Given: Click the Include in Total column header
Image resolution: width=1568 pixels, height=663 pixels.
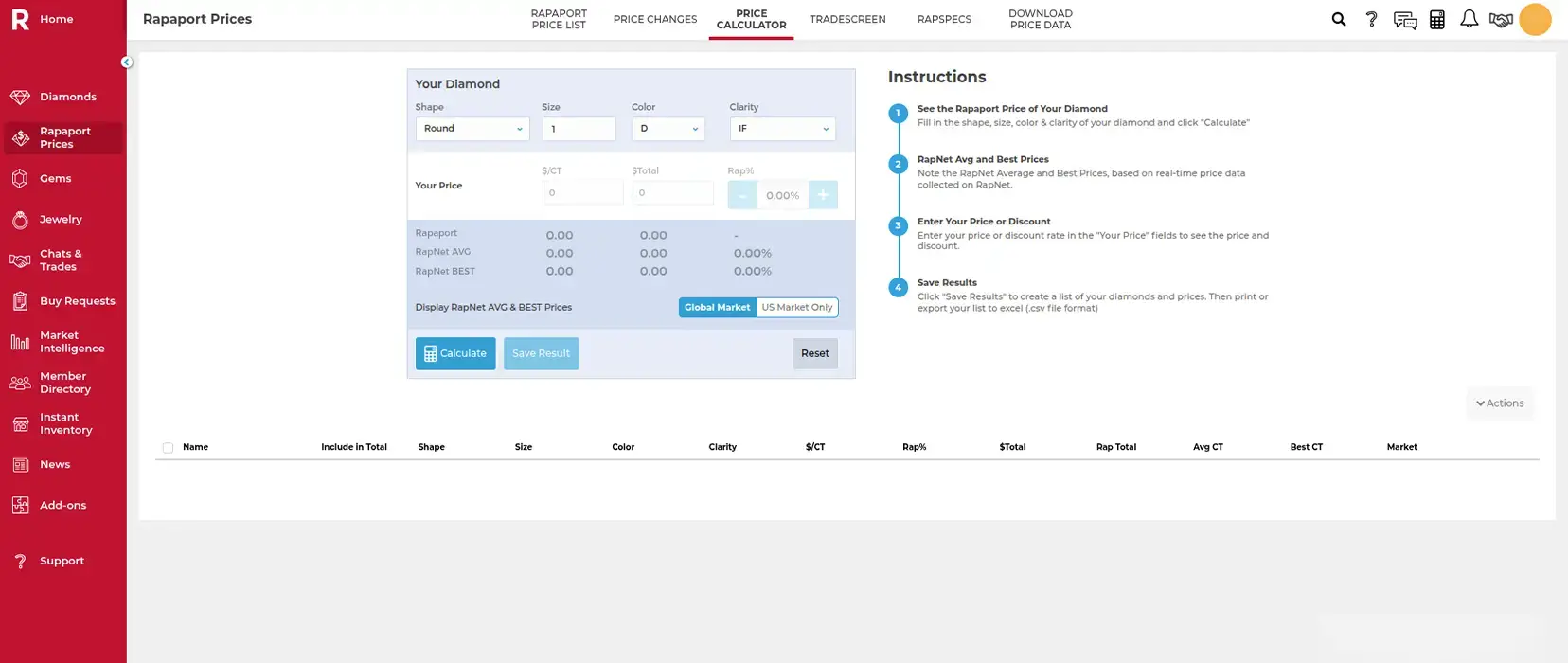Looking at the screenshot, I should (354, 448).
